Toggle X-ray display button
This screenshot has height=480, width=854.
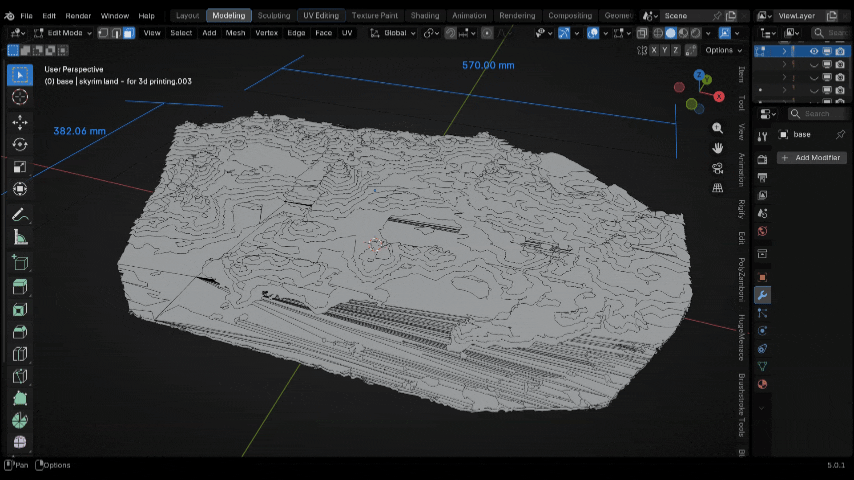(x=642, y=33)
